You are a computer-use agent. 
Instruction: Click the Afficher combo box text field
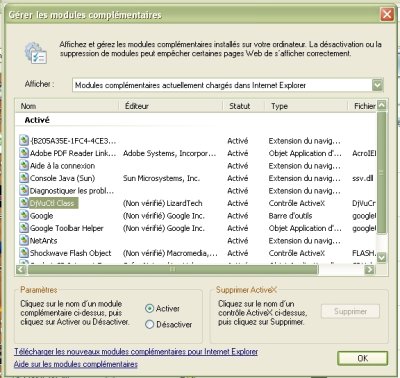(x=222, y=85)
